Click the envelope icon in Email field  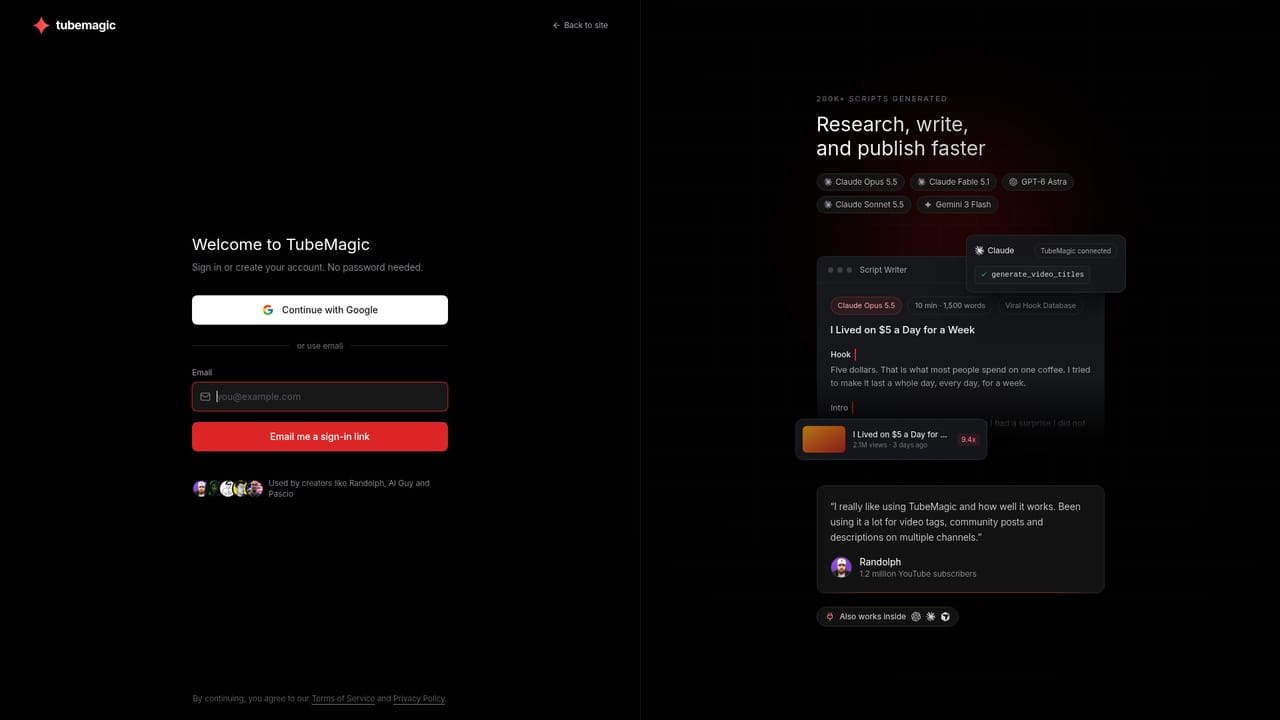click(x=205, y=397)
